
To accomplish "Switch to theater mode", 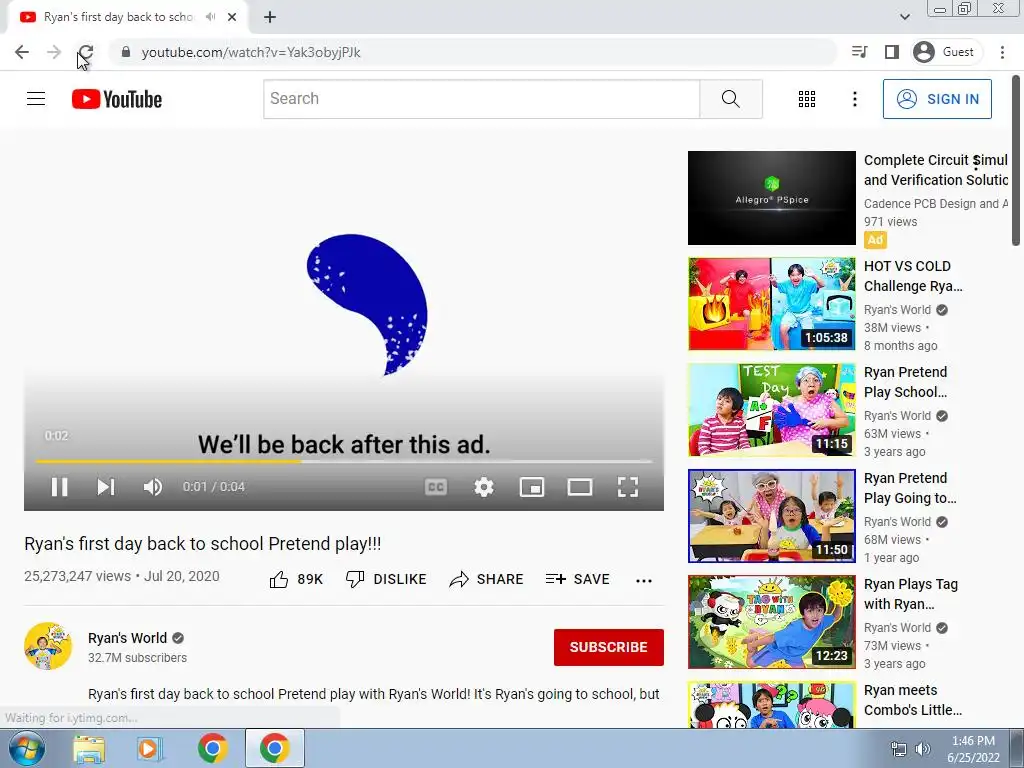I will click(580, 487).
